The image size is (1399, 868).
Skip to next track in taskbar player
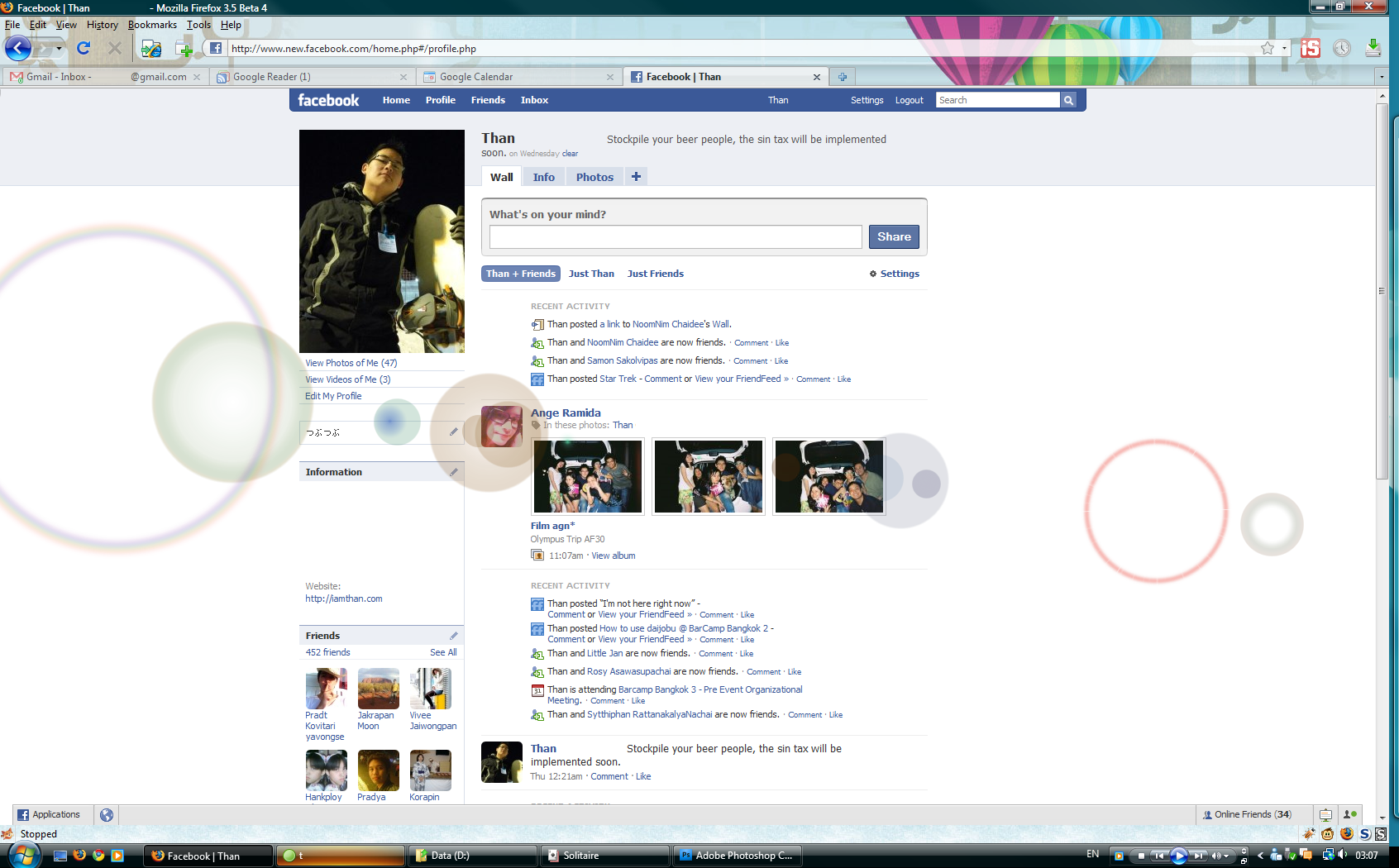1198,856
